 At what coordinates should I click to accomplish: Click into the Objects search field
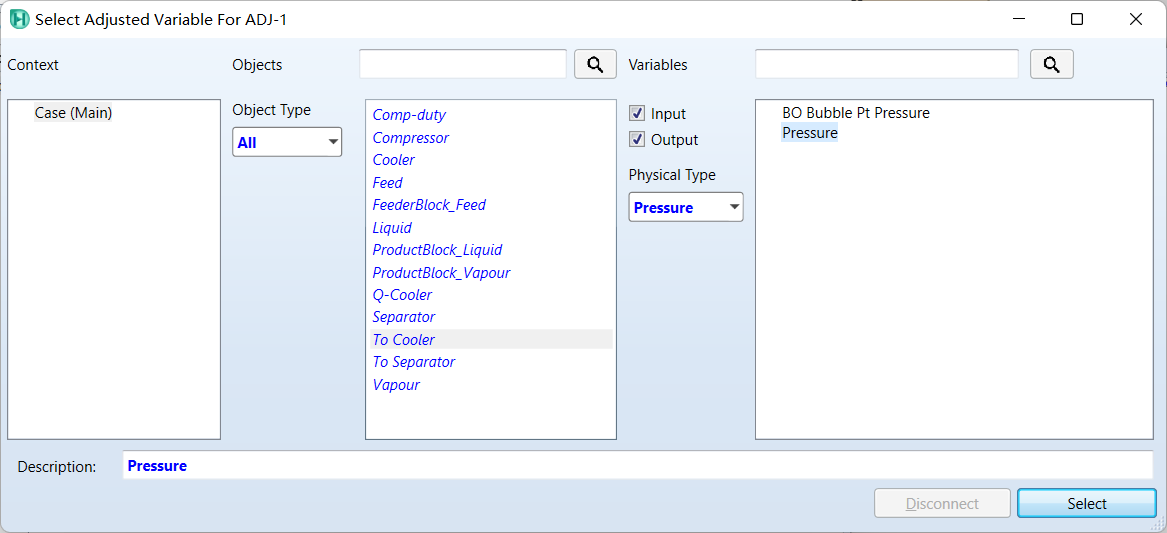click(463, 64)
